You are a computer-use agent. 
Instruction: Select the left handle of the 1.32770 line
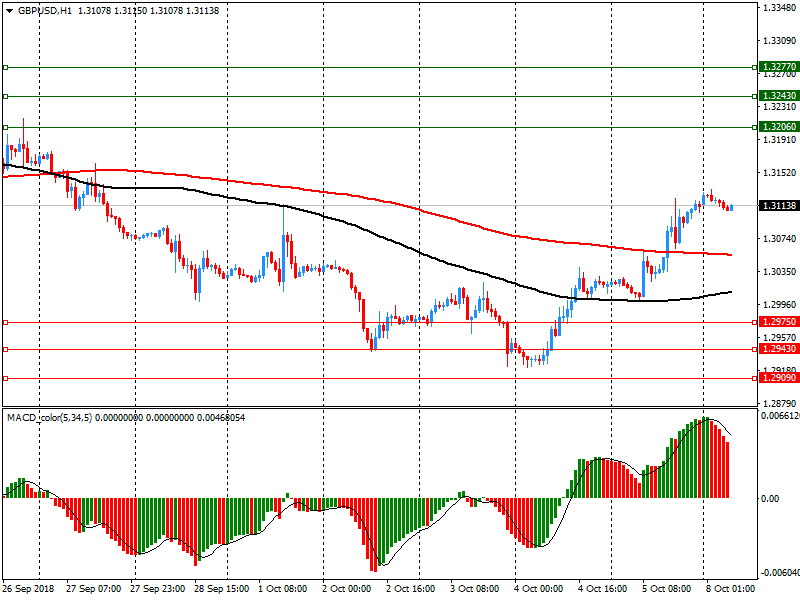[x=5, y=67]
